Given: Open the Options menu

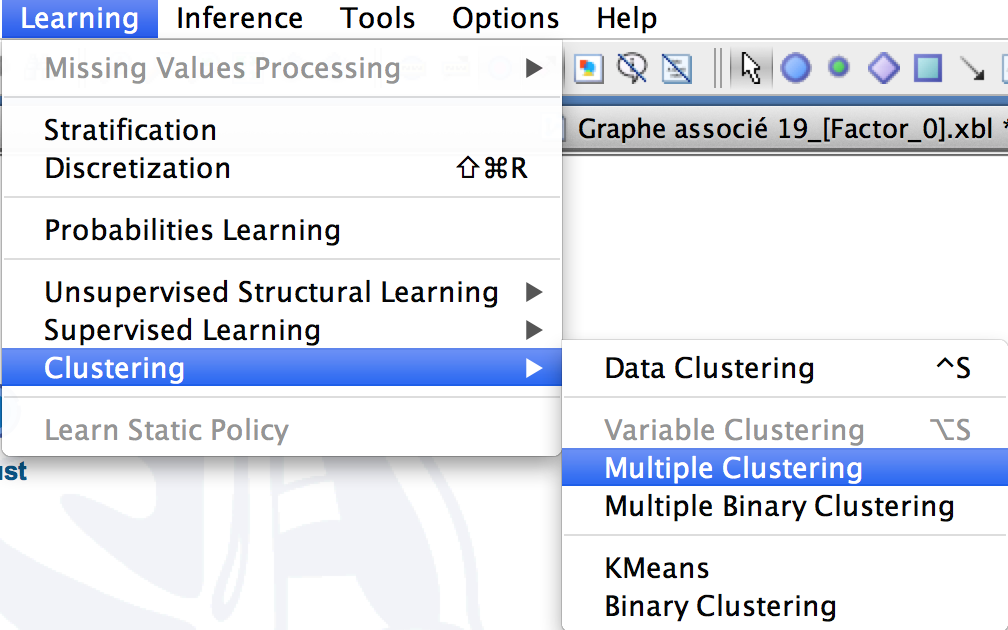Looking at the screenshot, I should [505, 18].
